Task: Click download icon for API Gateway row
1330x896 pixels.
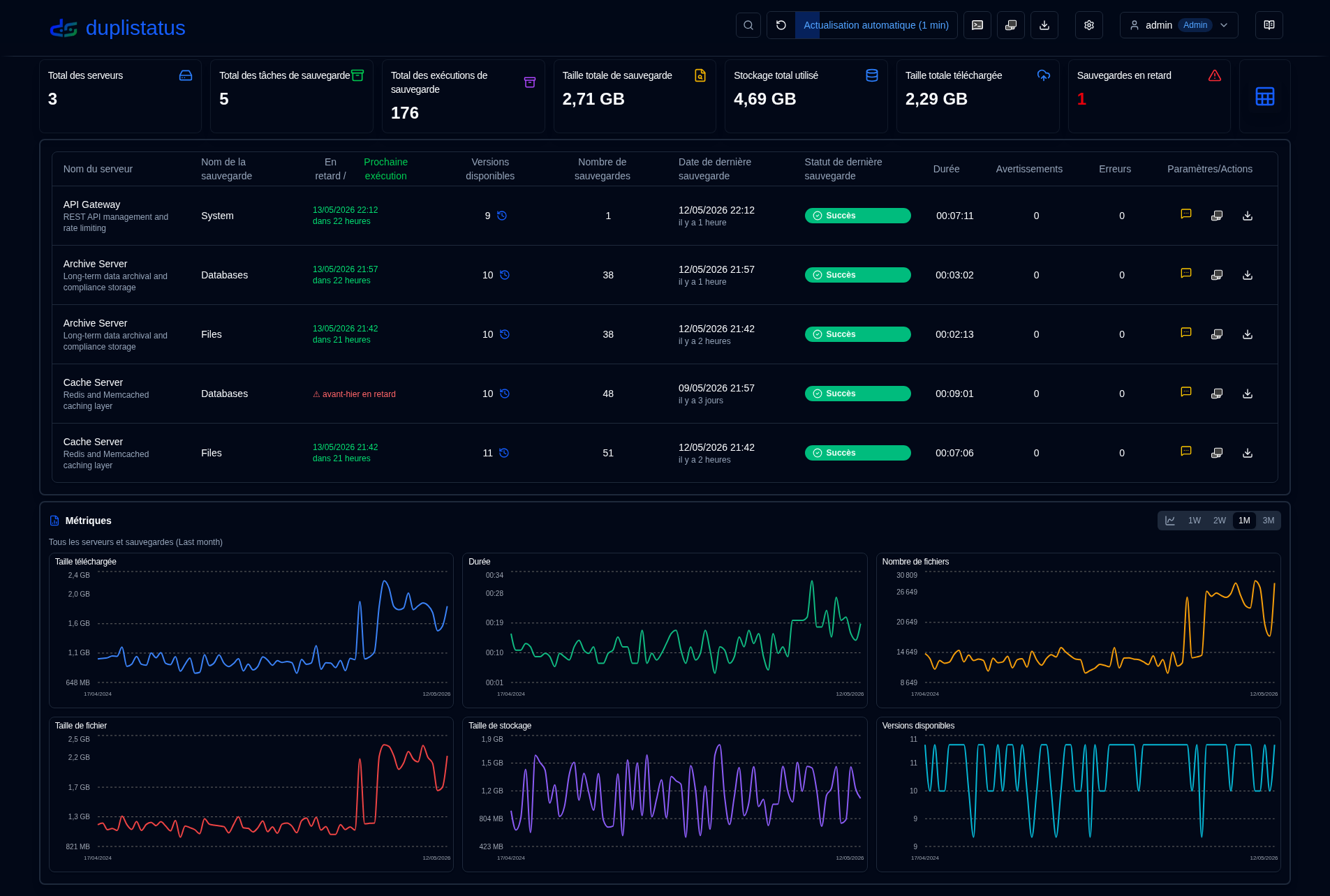Action: click(x=1248, y=216)
